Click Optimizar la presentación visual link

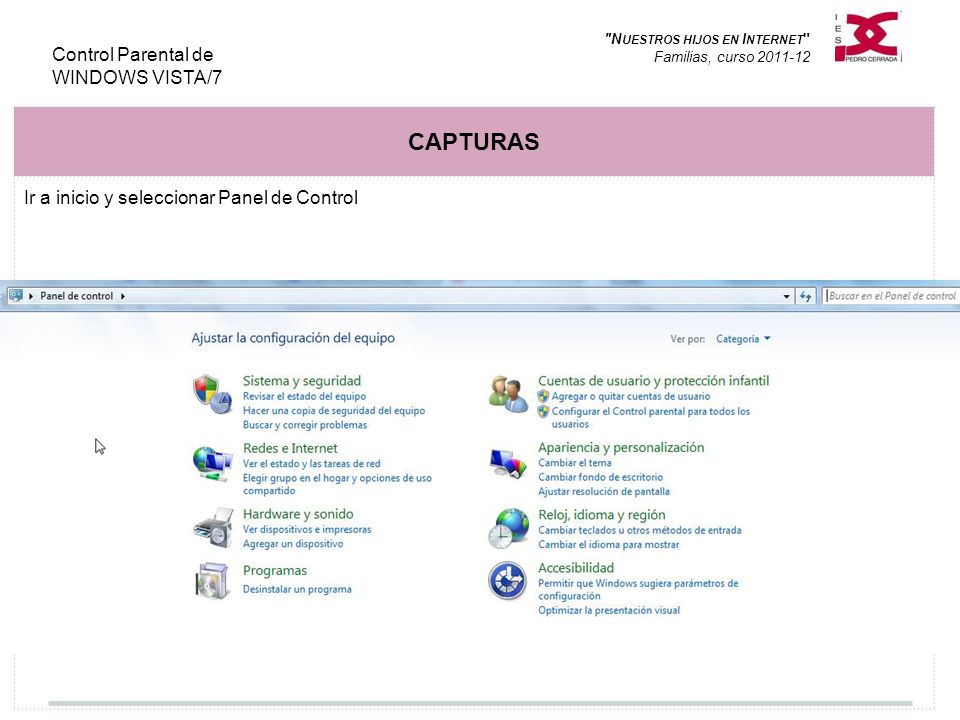(609, 610)
